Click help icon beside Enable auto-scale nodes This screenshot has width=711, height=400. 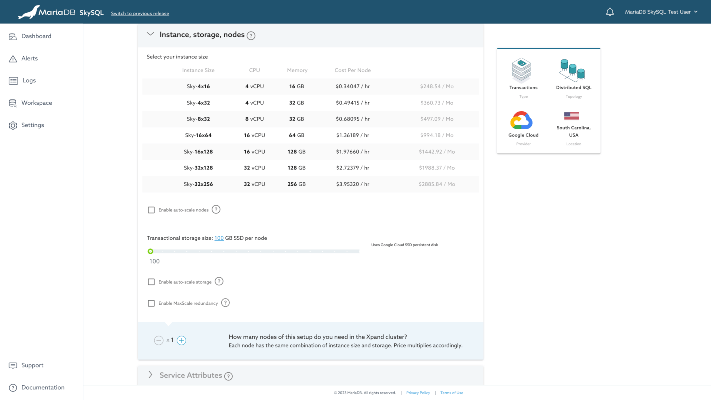coord(216,209)
